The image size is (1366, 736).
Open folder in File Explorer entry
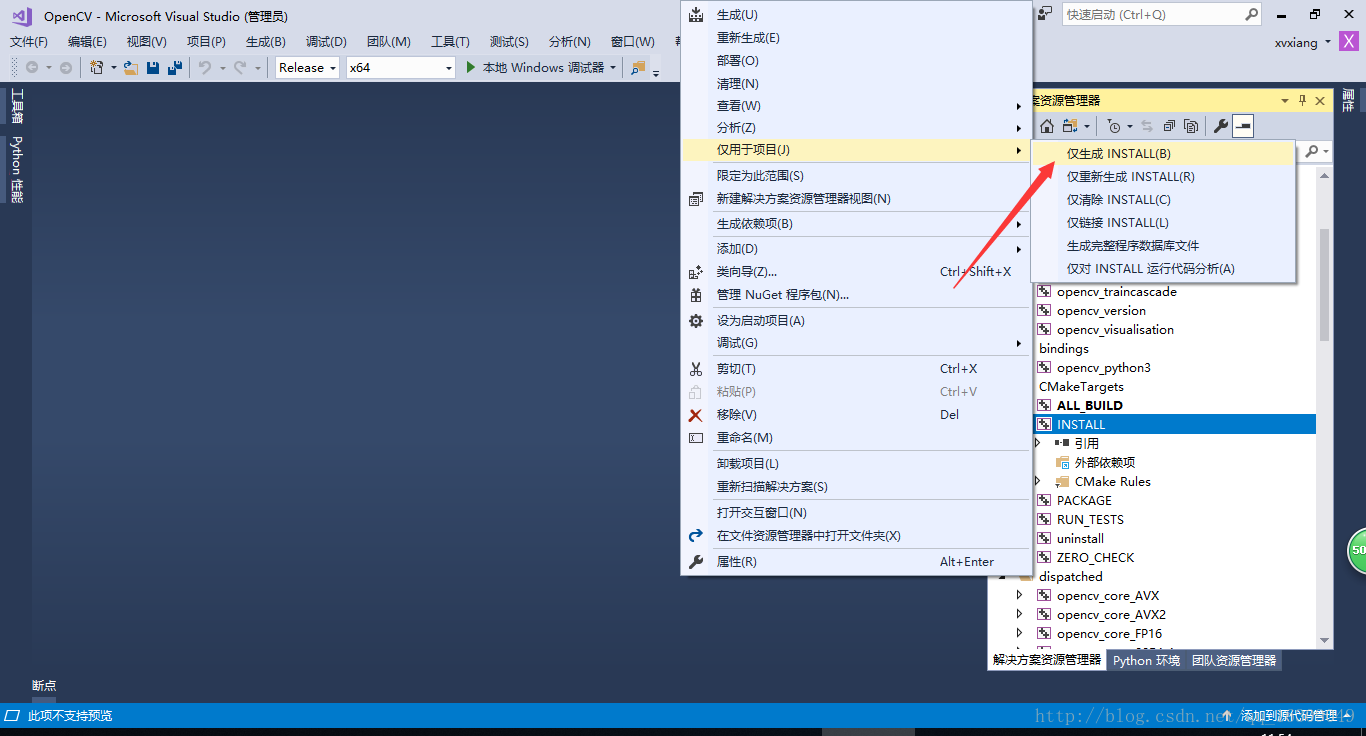pyautogui.click(x=855, y=536)
